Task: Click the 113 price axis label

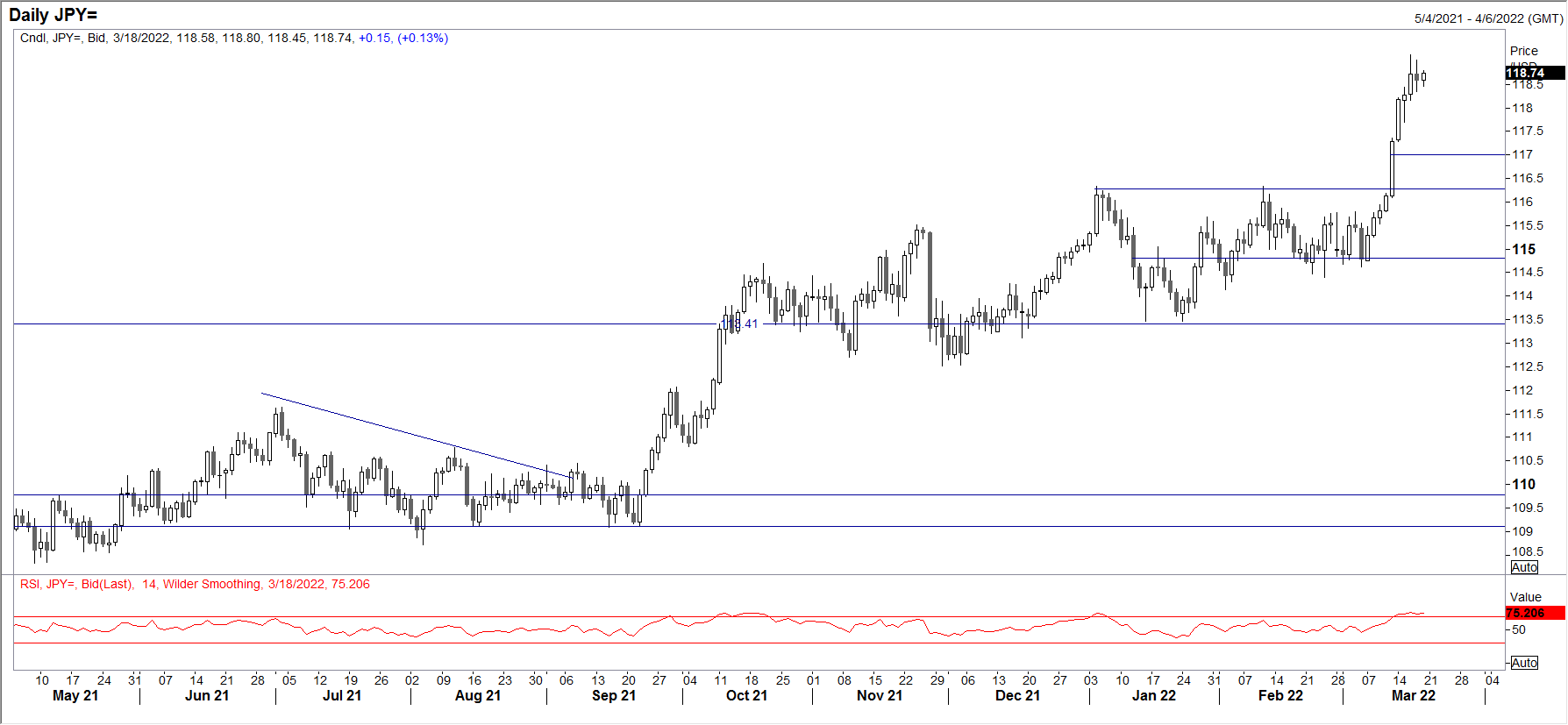Action: click(1522, 343)
